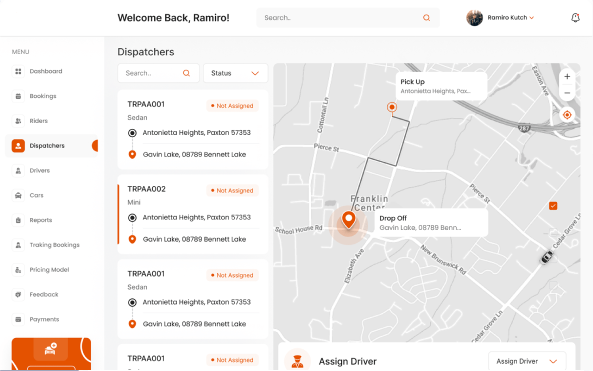Go to the Drivers section
Screen dimensions: 593x371
[x=40, y=171]
